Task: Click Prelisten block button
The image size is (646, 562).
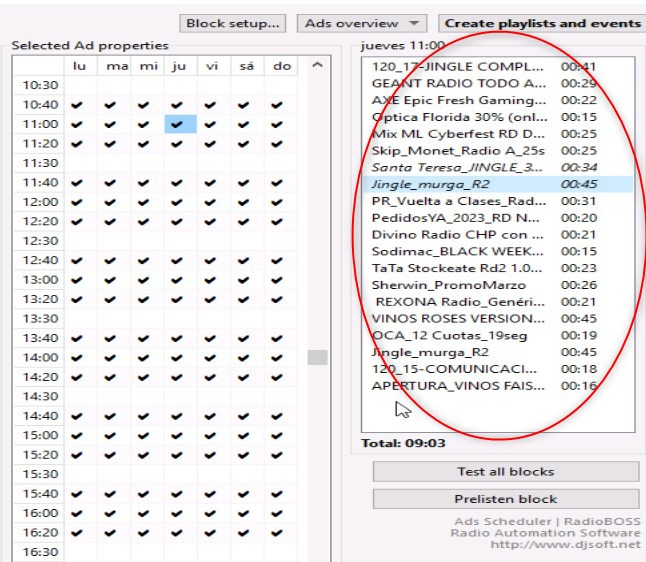Action: point(506,499)
